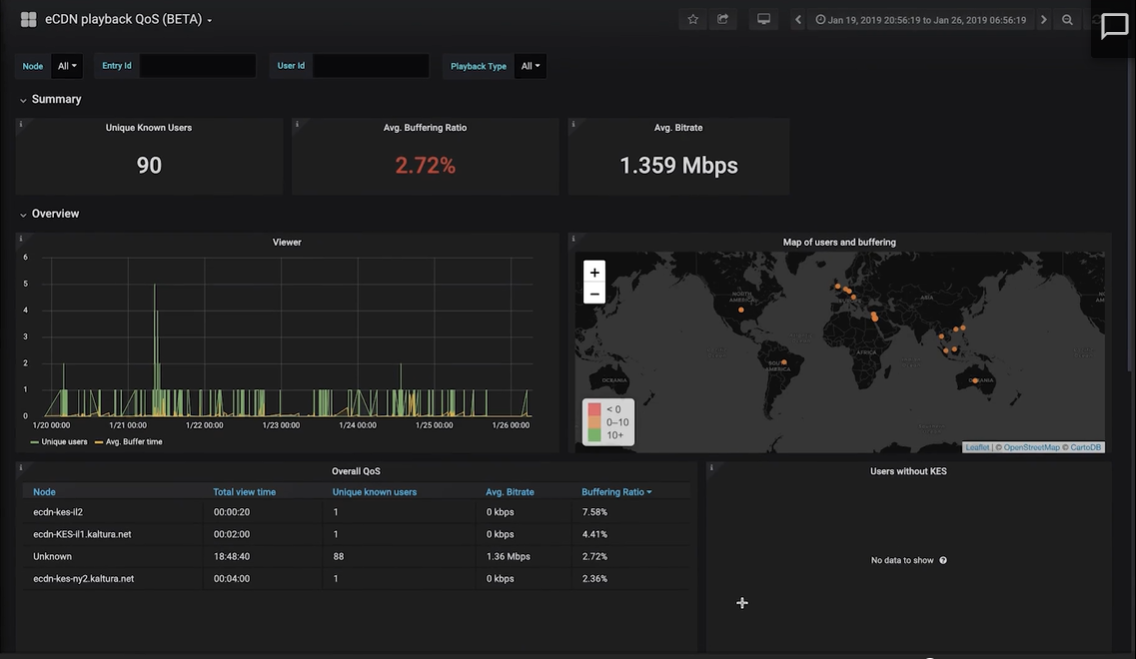This screenshot has height=659, width=1136.
Task: Toggle the Avg. Buffer time legend series
Action: pyautogui.click(x=134, y=441)
